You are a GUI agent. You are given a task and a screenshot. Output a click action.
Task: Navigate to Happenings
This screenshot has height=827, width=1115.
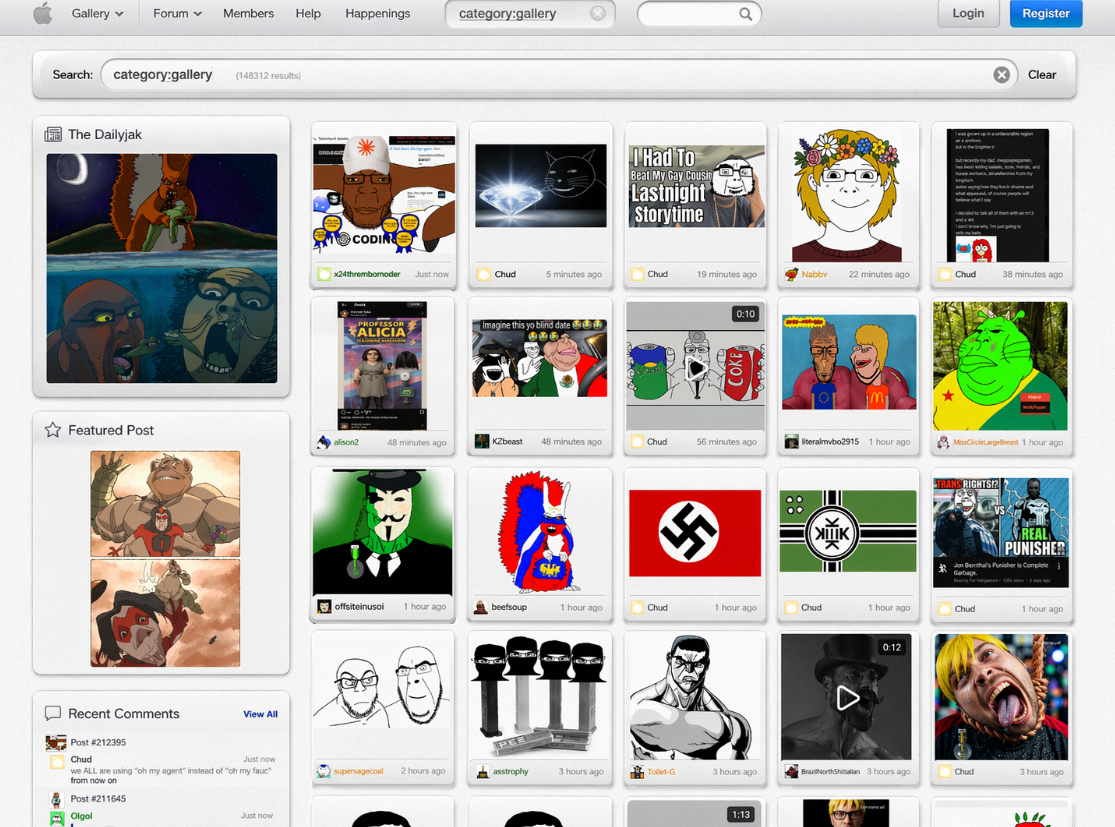pos(377,14)
